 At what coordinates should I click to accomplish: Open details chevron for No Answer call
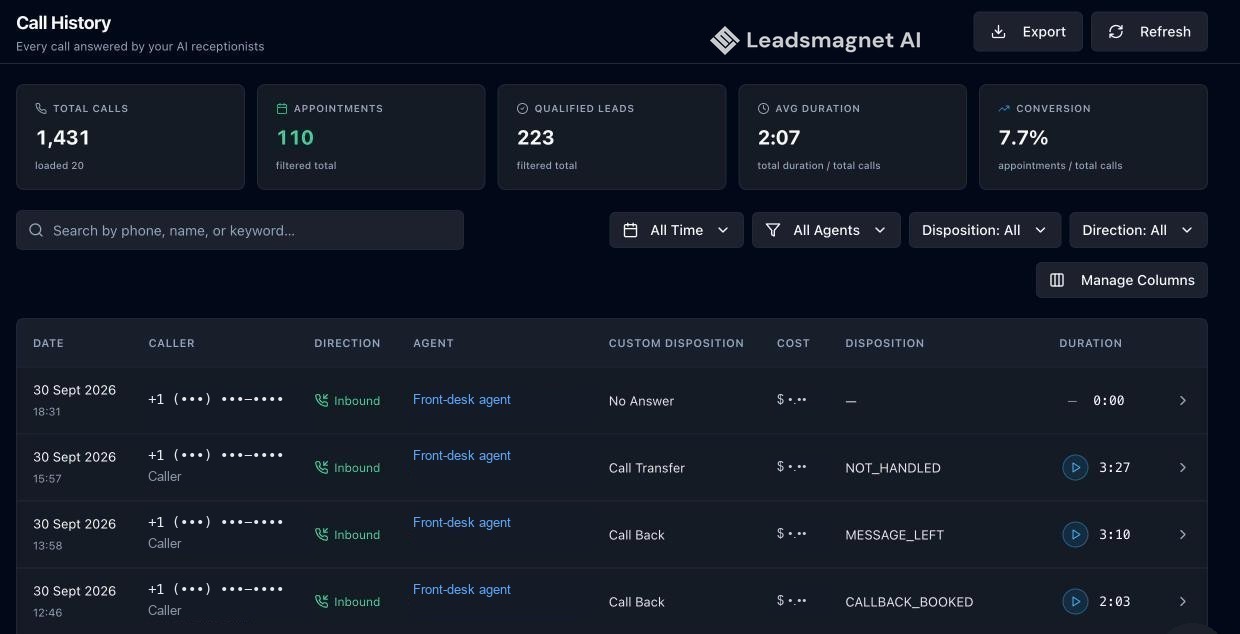point(1183,400)
